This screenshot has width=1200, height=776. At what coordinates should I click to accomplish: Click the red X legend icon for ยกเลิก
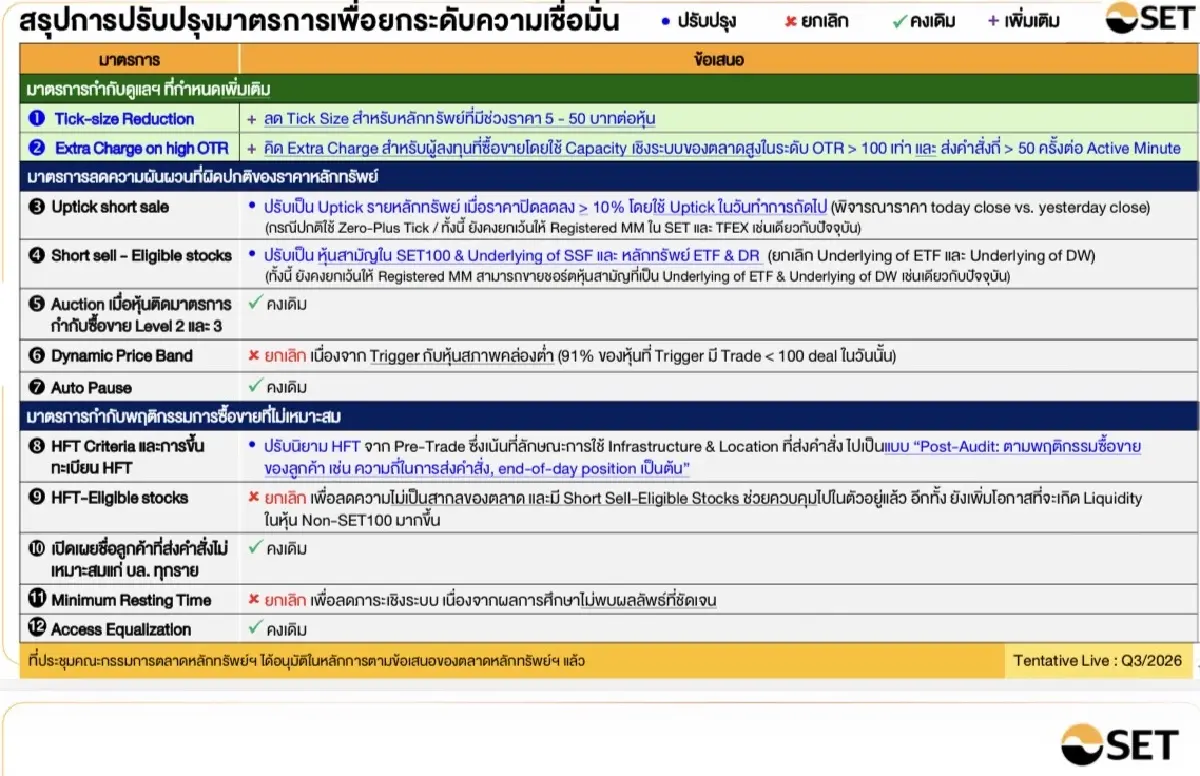click(790, 21)
